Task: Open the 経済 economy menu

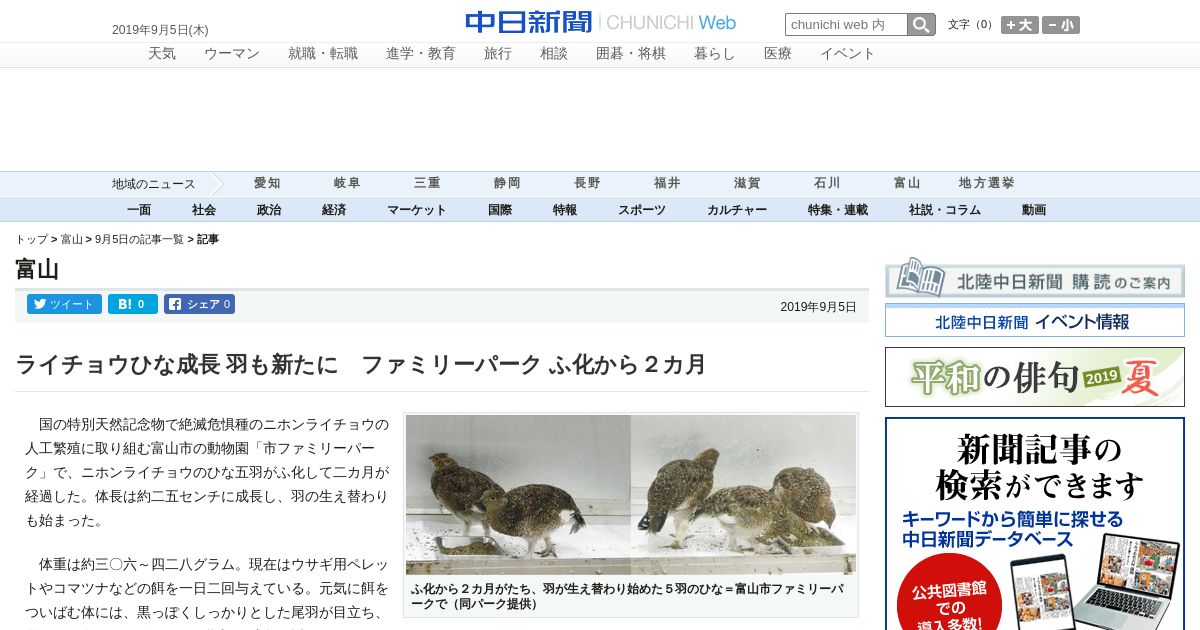Action: [x=334, y=210]
